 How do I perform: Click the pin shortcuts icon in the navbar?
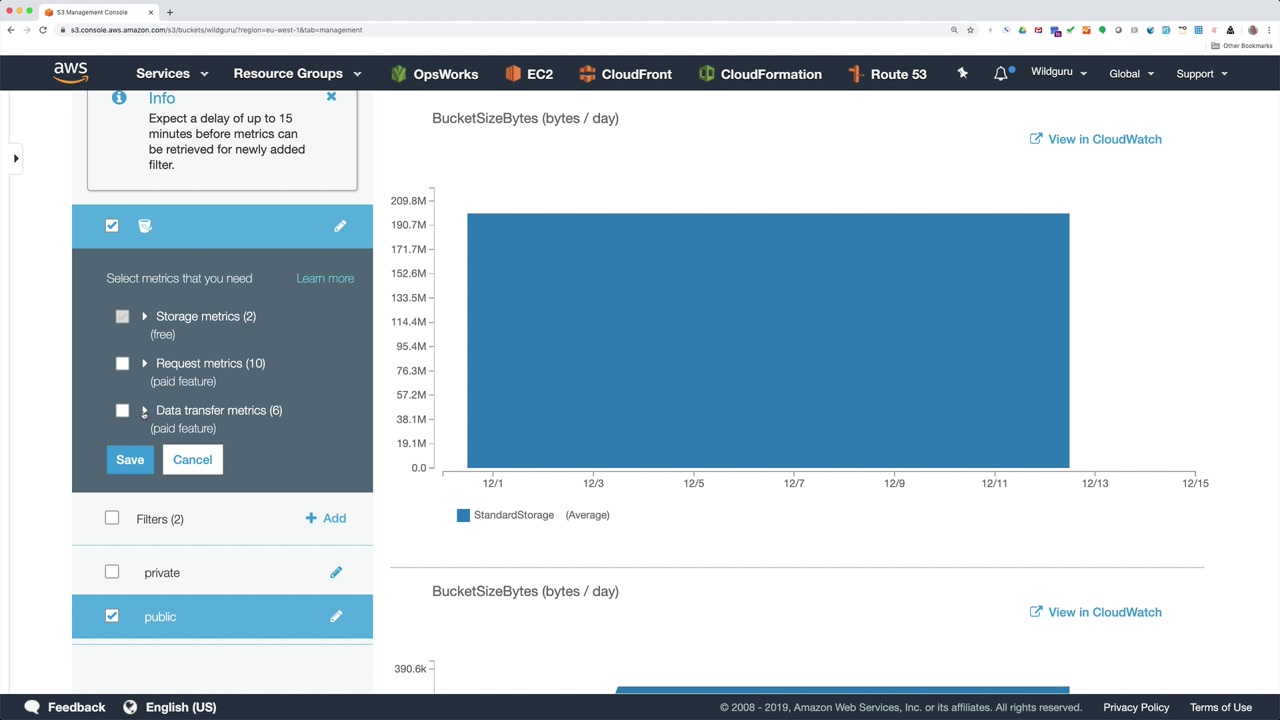pyautogui.click(x=962, y=73)
